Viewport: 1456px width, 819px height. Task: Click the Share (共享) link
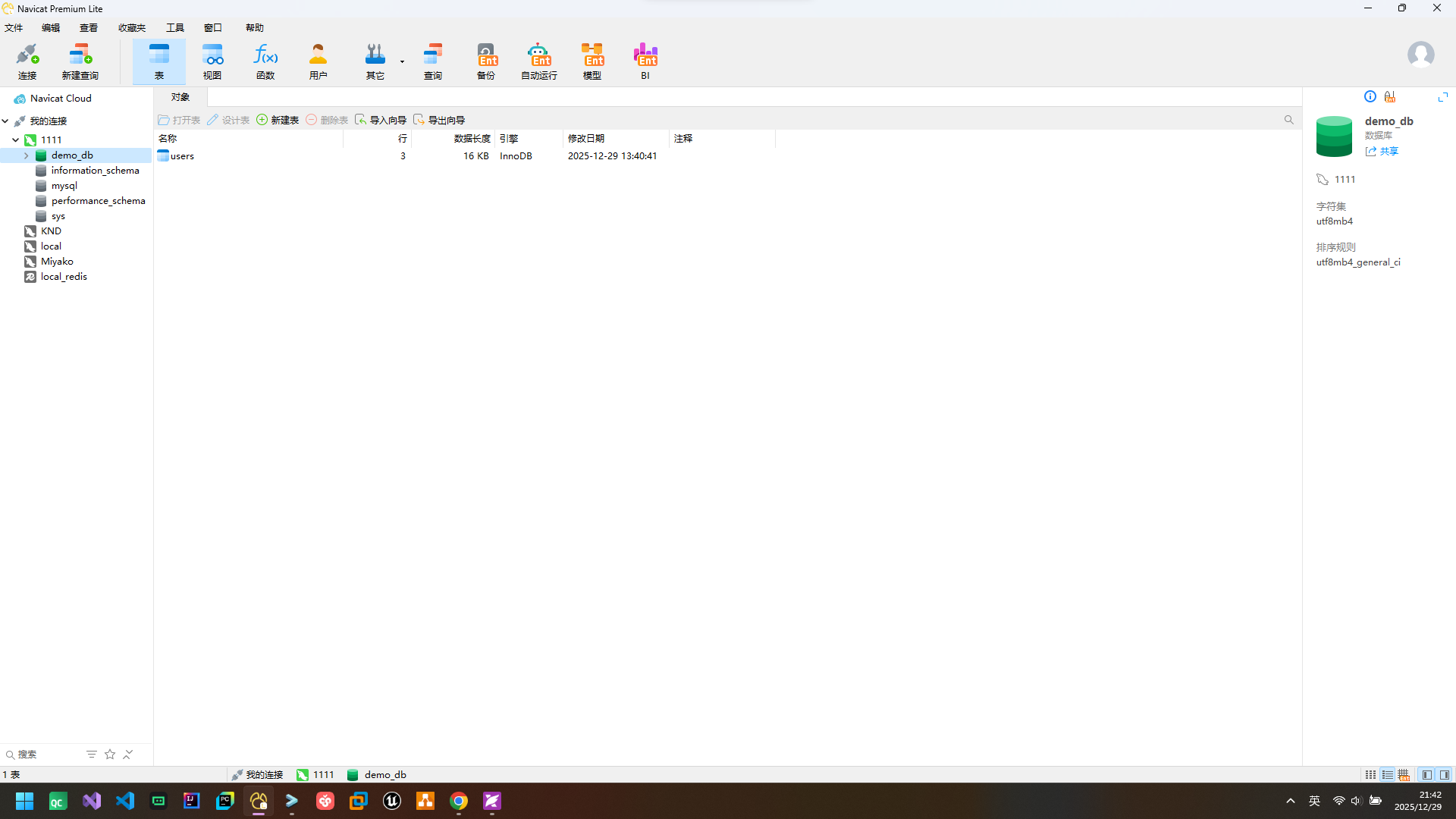pyautogui.click(x=1389, y=152)
